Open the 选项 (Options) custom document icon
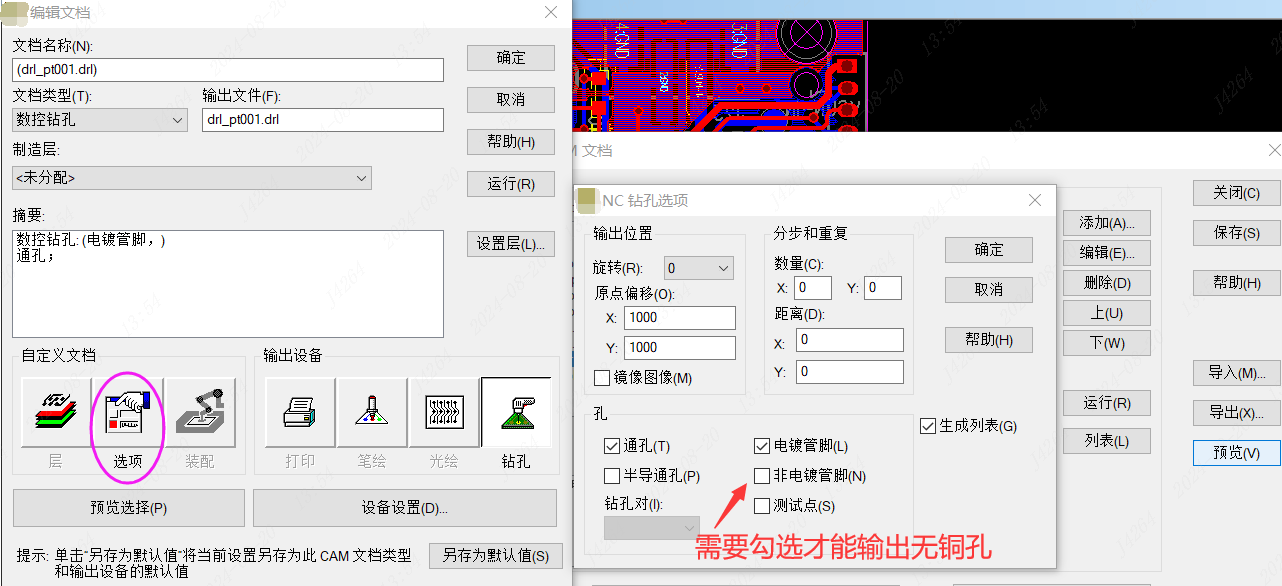1282x586 pixels. [127, 412]
